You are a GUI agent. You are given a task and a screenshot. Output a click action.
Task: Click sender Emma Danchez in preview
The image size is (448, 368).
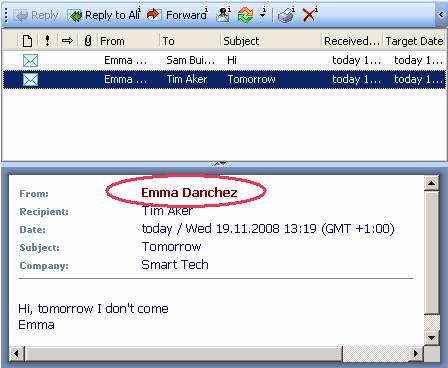pos(189,193)
